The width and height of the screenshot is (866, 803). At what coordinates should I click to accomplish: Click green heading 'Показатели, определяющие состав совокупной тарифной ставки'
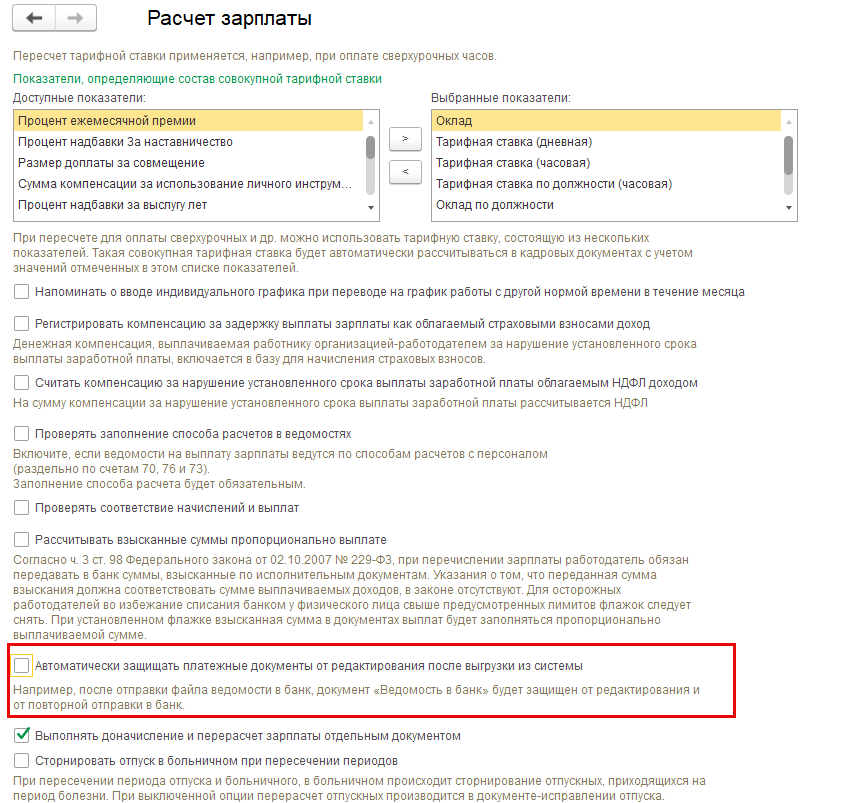(197, 79)
